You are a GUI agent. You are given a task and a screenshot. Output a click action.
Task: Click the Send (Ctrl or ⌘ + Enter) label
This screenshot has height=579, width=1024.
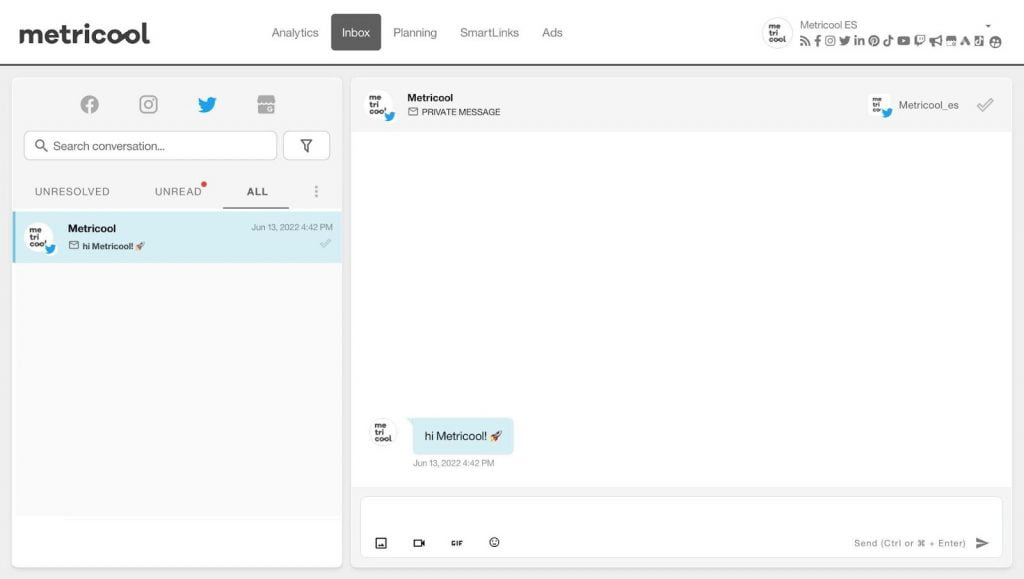[910, 543]
